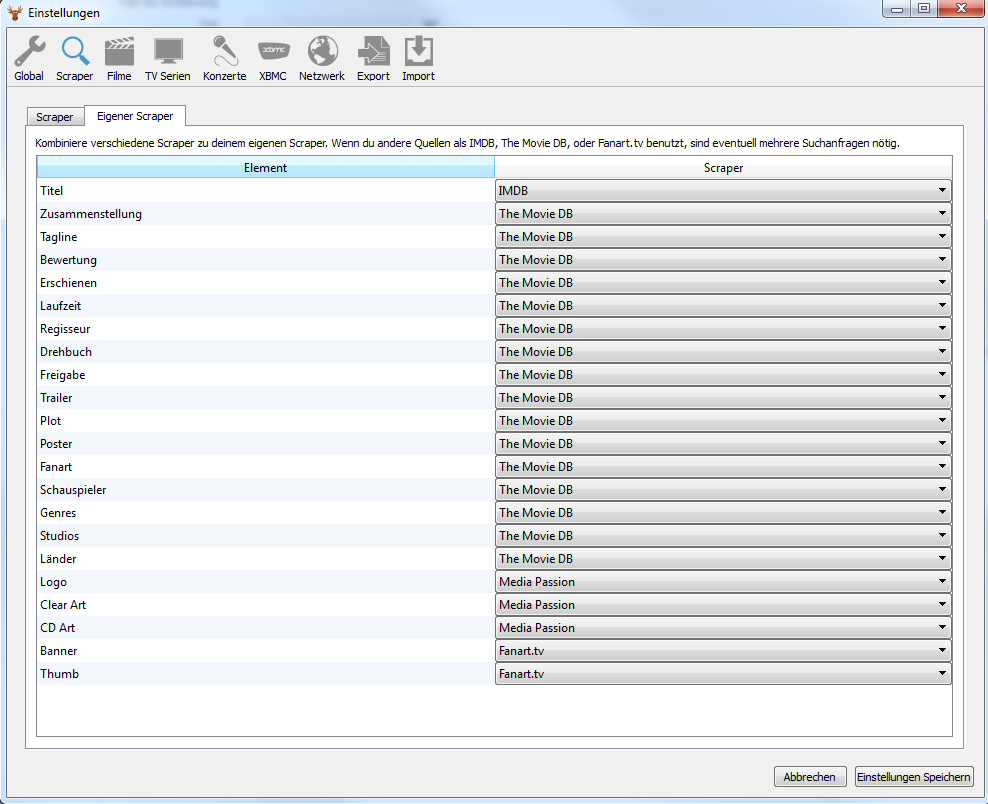This screenshot has height=804, width=988.
Task: Open Import settings icon
Action: 418,52
